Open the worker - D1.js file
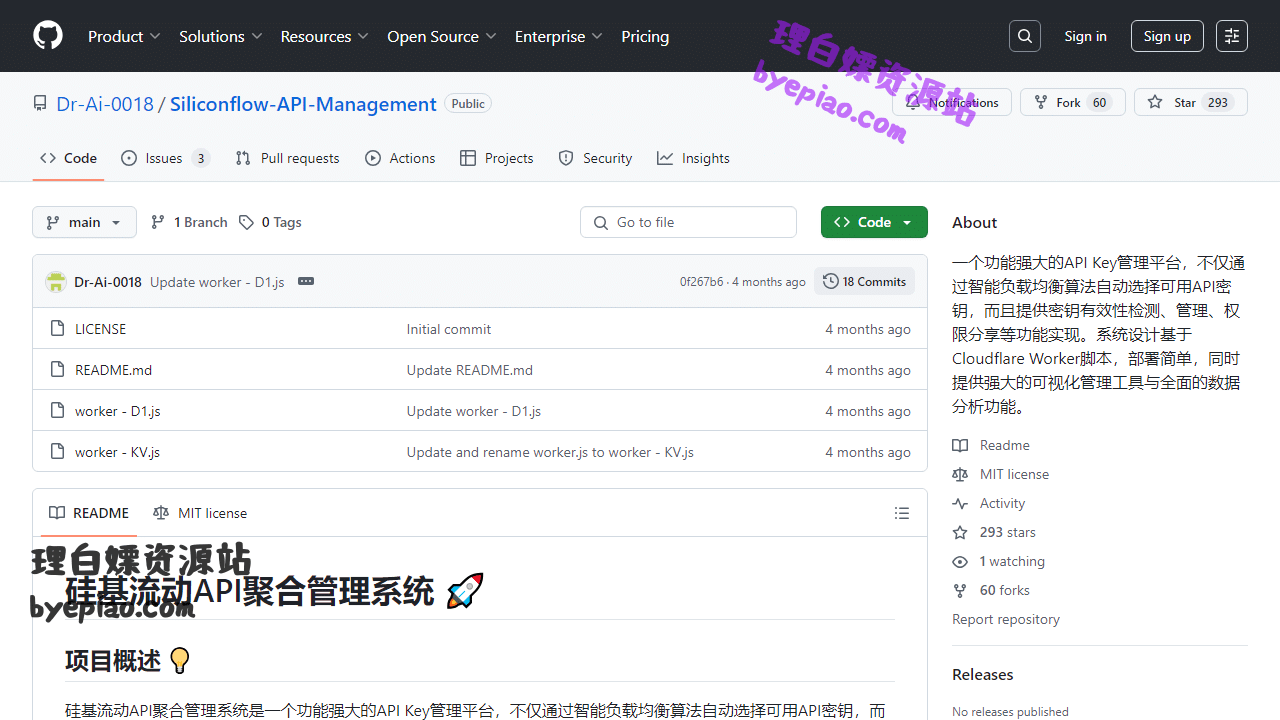 [117, 411]
